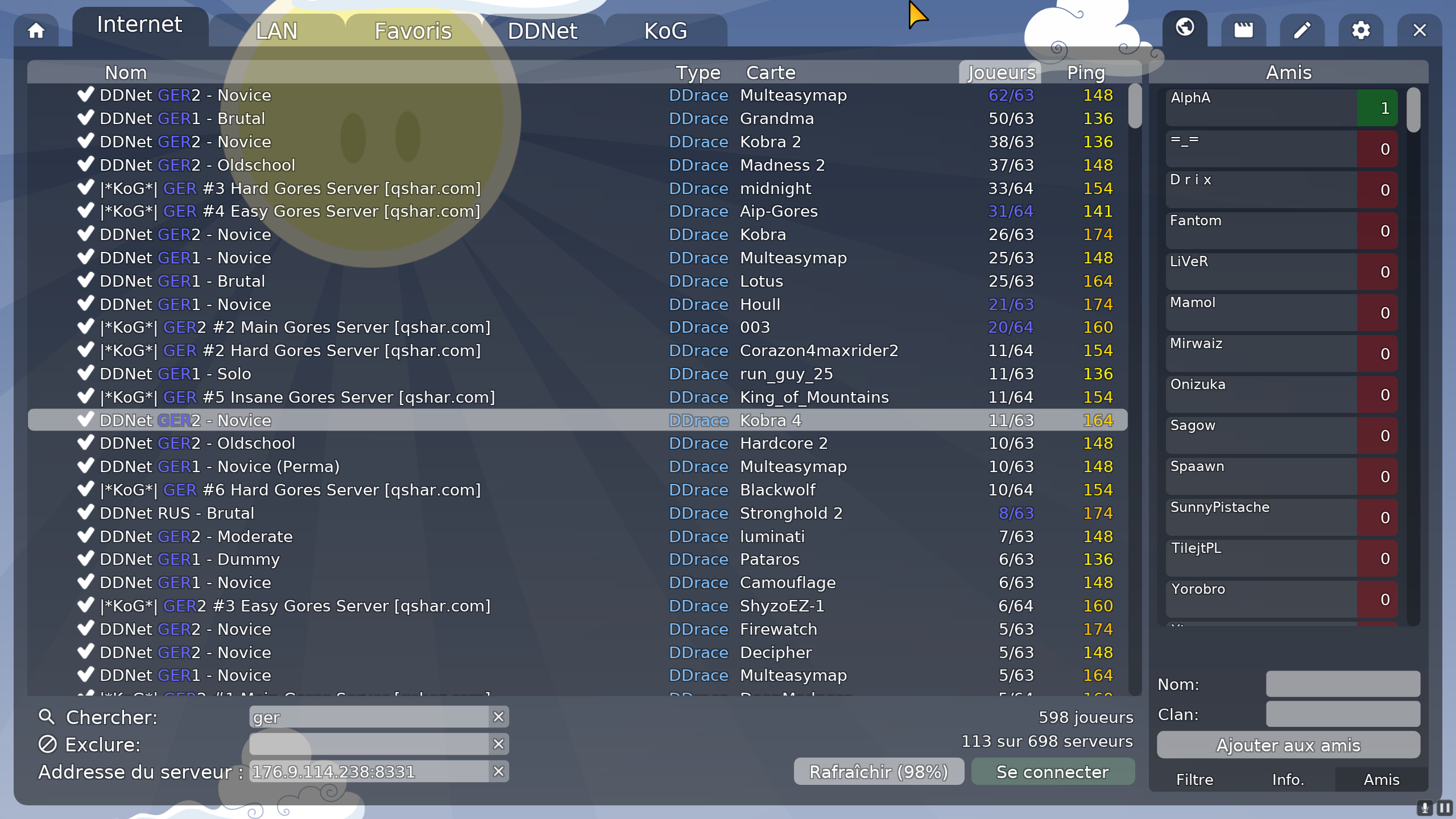
Task: Click Ajouter aux amis button
Action: click(x=1288, y=745)
